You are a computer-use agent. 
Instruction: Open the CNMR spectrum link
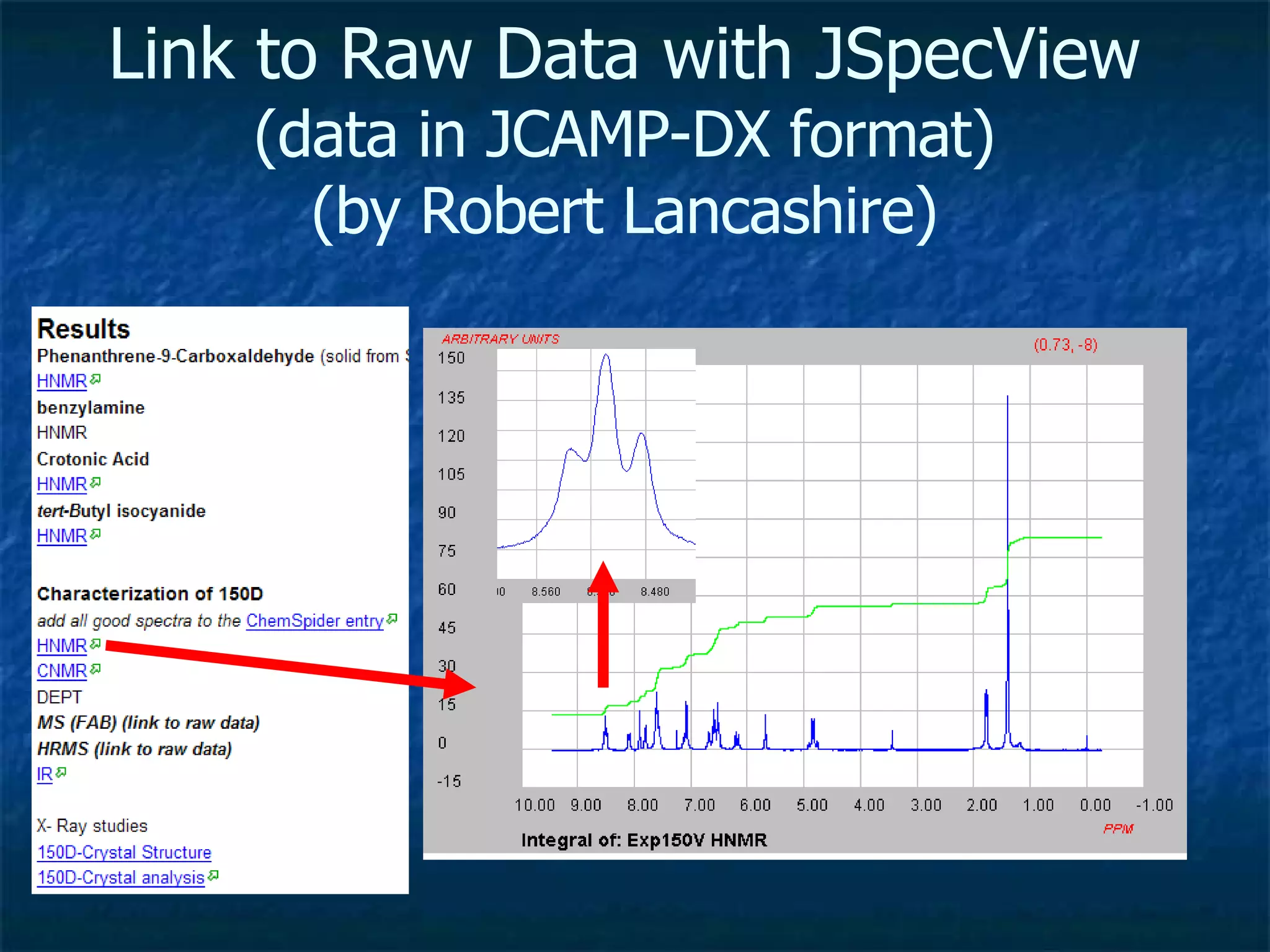pyautogui.click(x=62, y=671)
